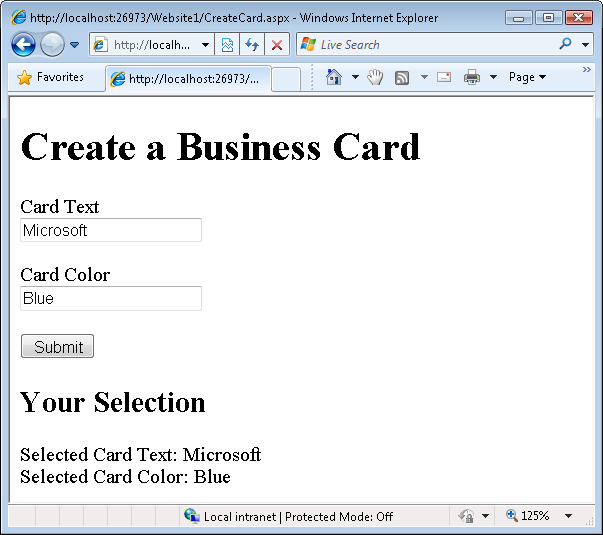
Task: Click the Home icon in command bar
Action: (334, 77)
